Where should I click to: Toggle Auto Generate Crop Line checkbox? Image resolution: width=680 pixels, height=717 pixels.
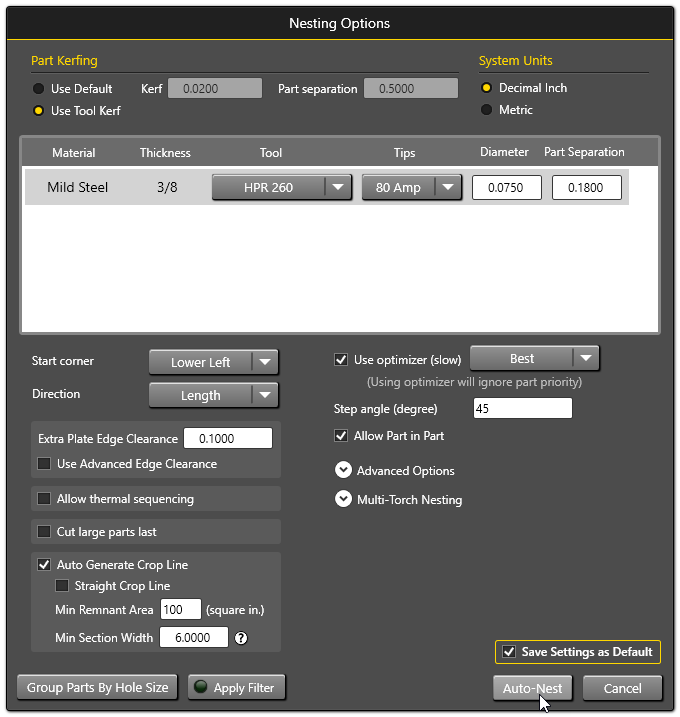(x=44, y=565)
